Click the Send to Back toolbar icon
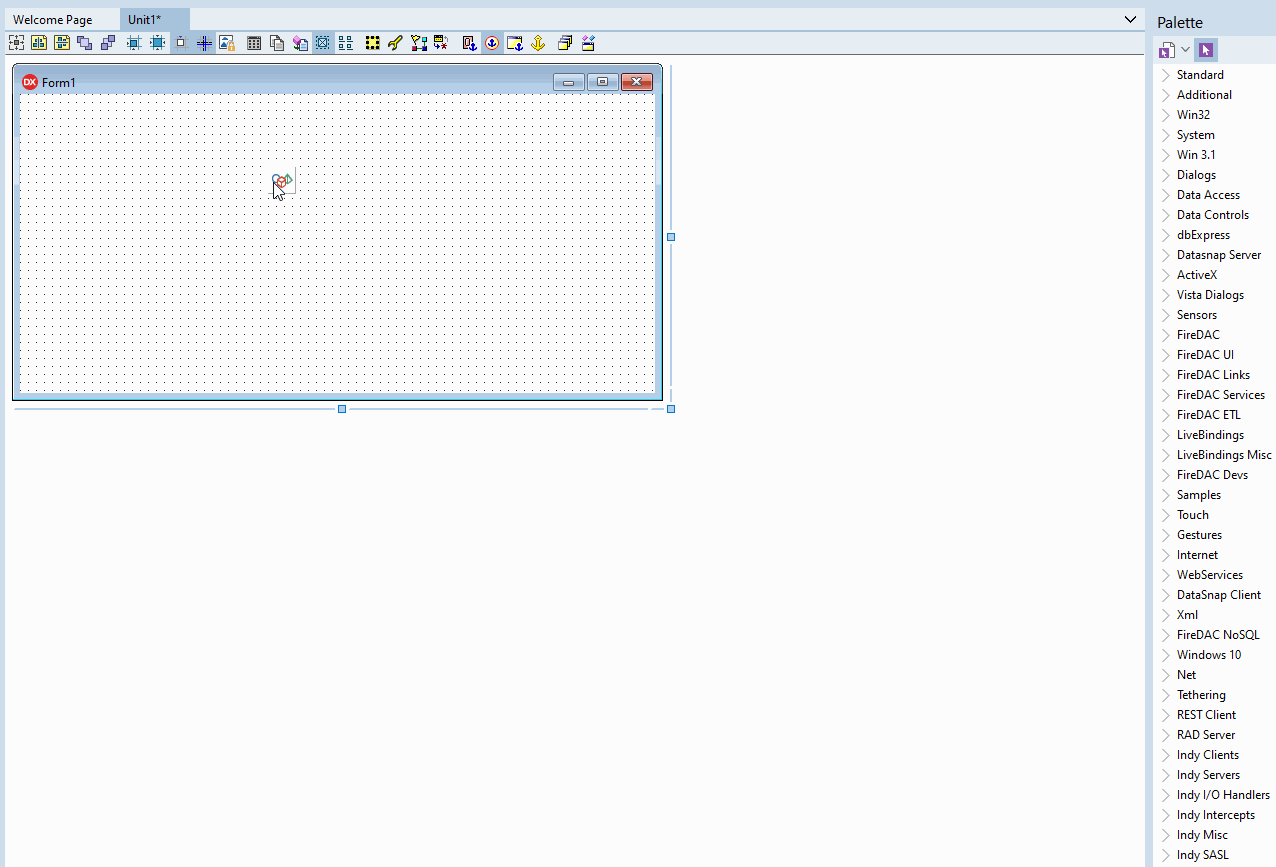 point(107,42)
